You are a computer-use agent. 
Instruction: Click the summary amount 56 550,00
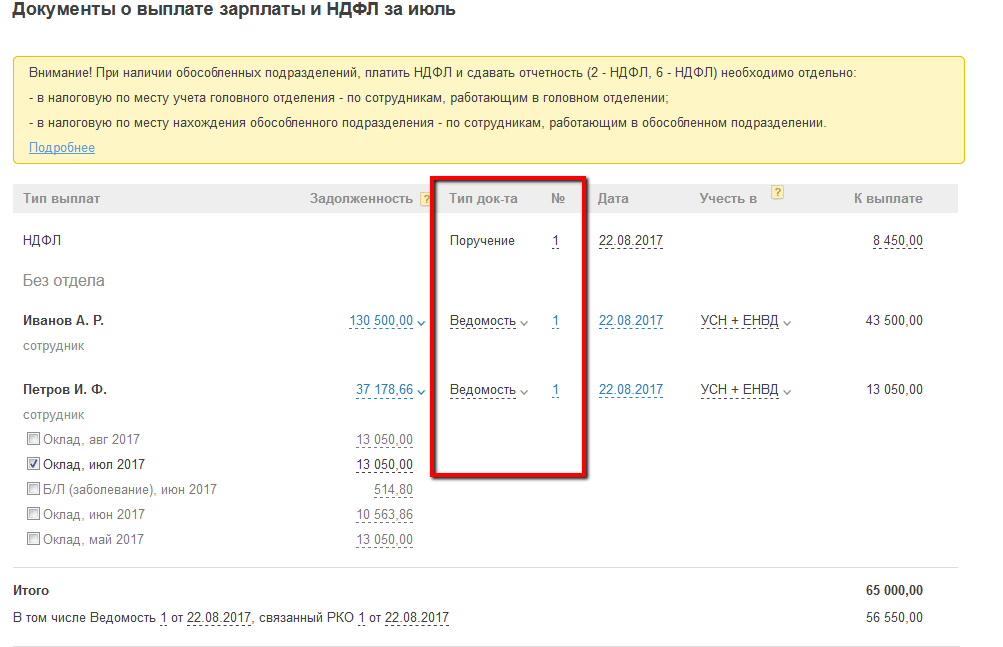[894, 617]
